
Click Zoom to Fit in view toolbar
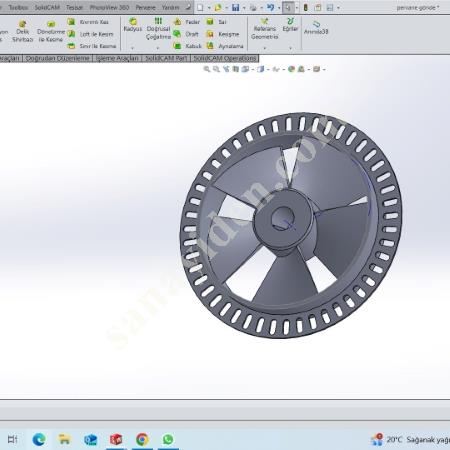pyautogui.click(x=207, y=69)
